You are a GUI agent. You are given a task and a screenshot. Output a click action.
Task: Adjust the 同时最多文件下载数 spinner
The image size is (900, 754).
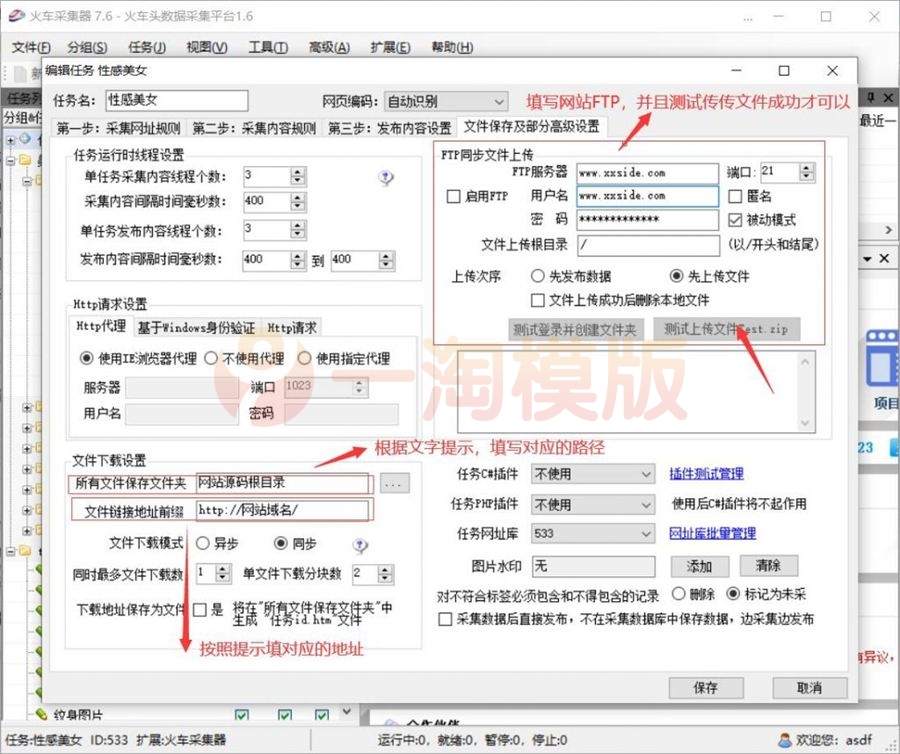coord(223,573)
